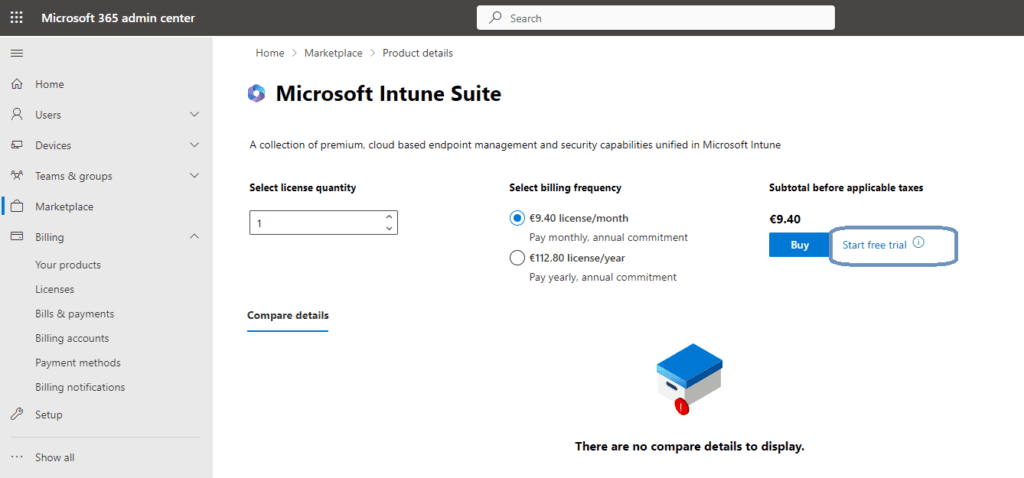Select €112.80 license/year billing option

pos(517,258)
